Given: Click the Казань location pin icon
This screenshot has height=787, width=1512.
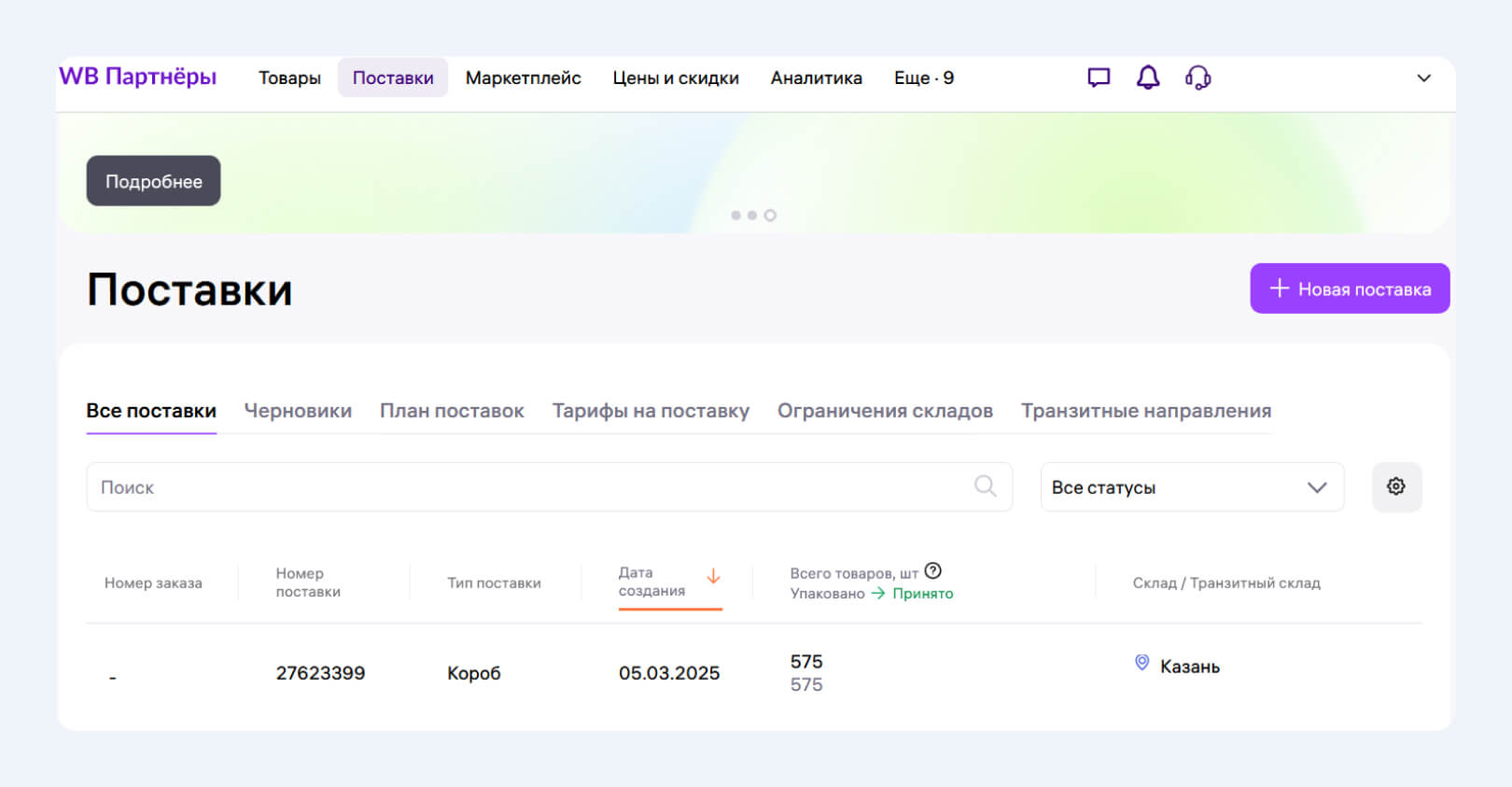Looking at the screenshot, I should pyautogui.click(x=1141, y=663).
